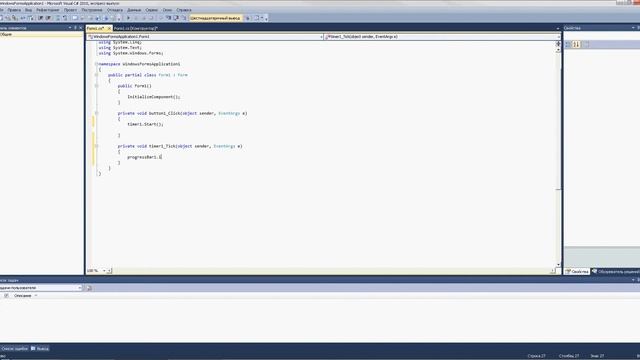Start debugging with the play icon

pos(128,18)
